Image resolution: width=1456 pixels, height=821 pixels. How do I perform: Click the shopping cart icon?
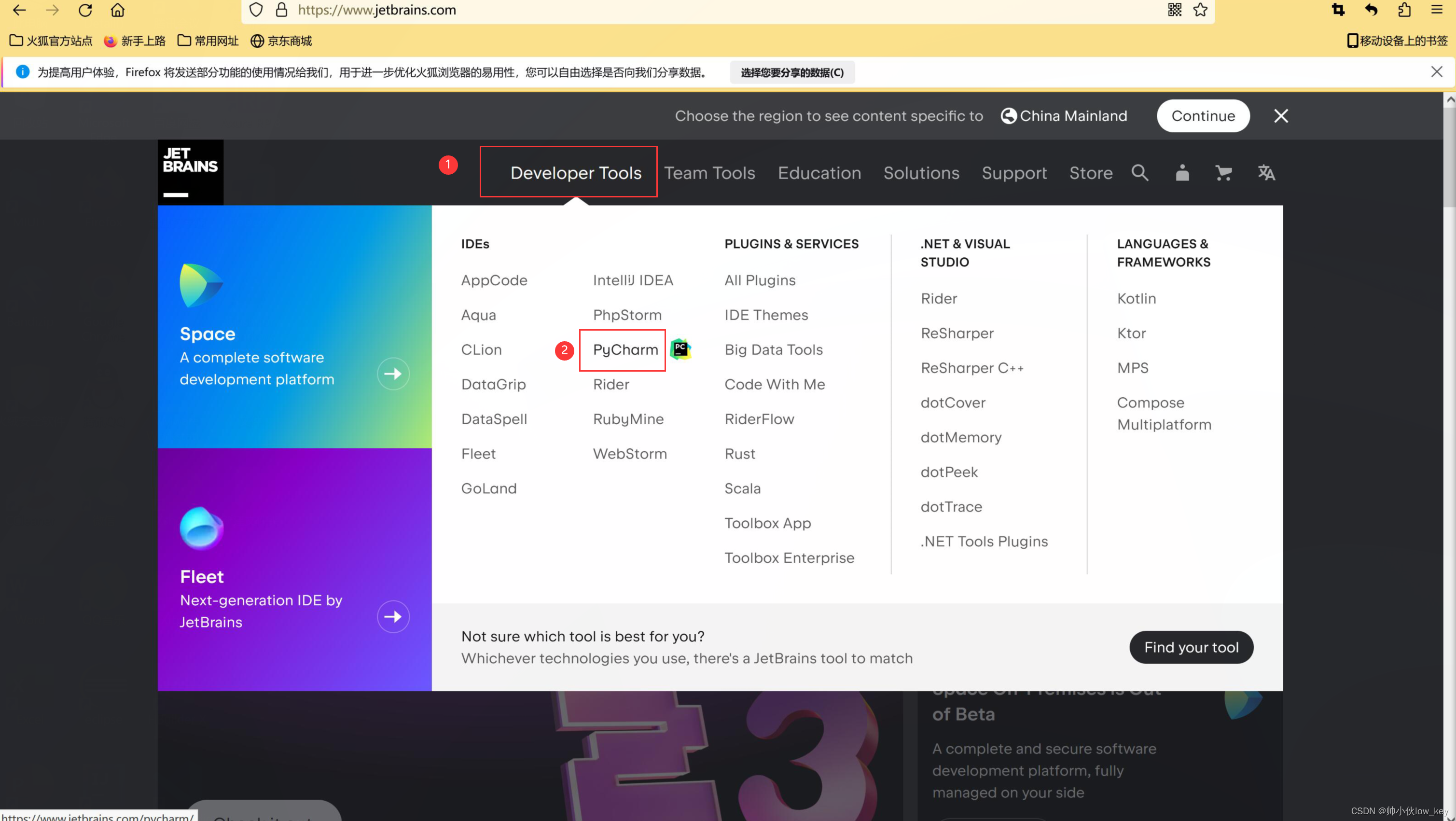pos(1224,172)
